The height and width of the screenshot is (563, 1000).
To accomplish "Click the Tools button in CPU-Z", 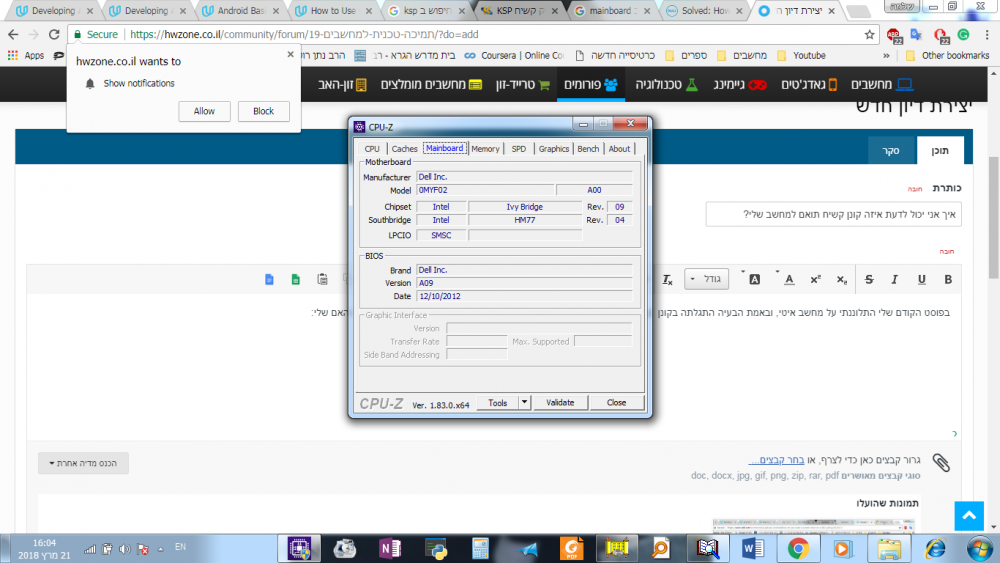I will [497, 403].
